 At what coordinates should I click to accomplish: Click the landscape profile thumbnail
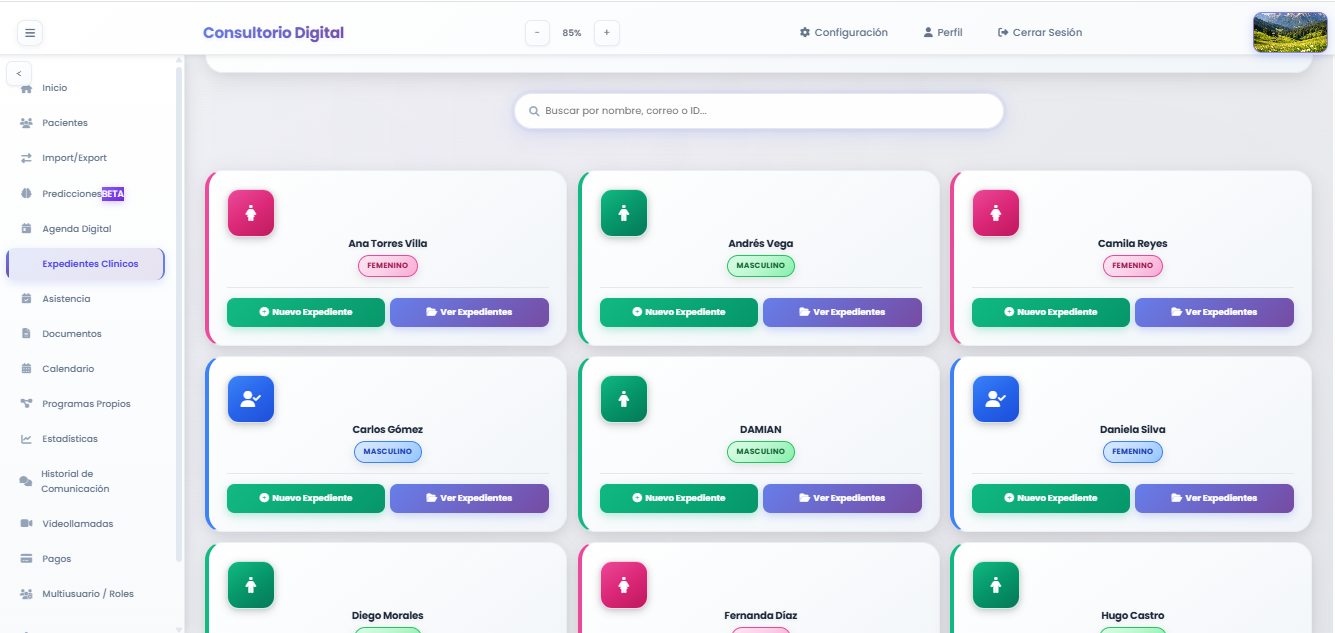click(x=1290, y=32)
